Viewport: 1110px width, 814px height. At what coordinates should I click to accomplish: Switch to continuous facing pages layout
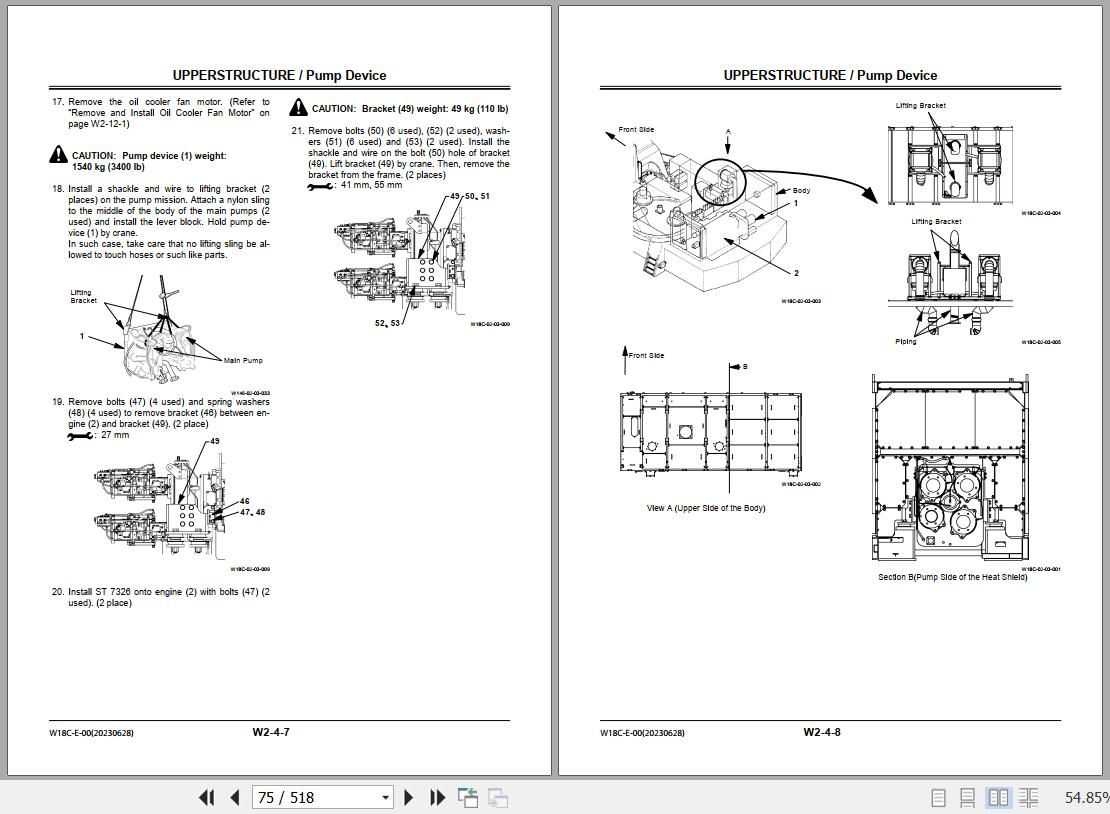click(1028, 798)
